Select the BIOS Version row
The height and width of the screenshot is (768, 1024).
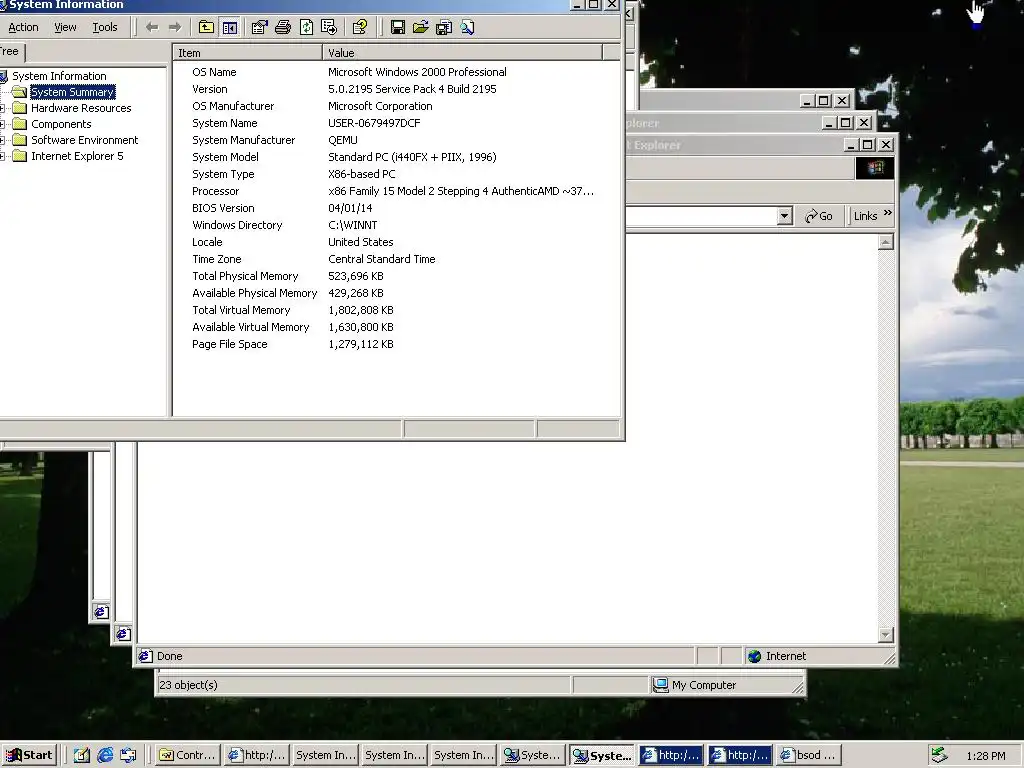click(396, 208)
